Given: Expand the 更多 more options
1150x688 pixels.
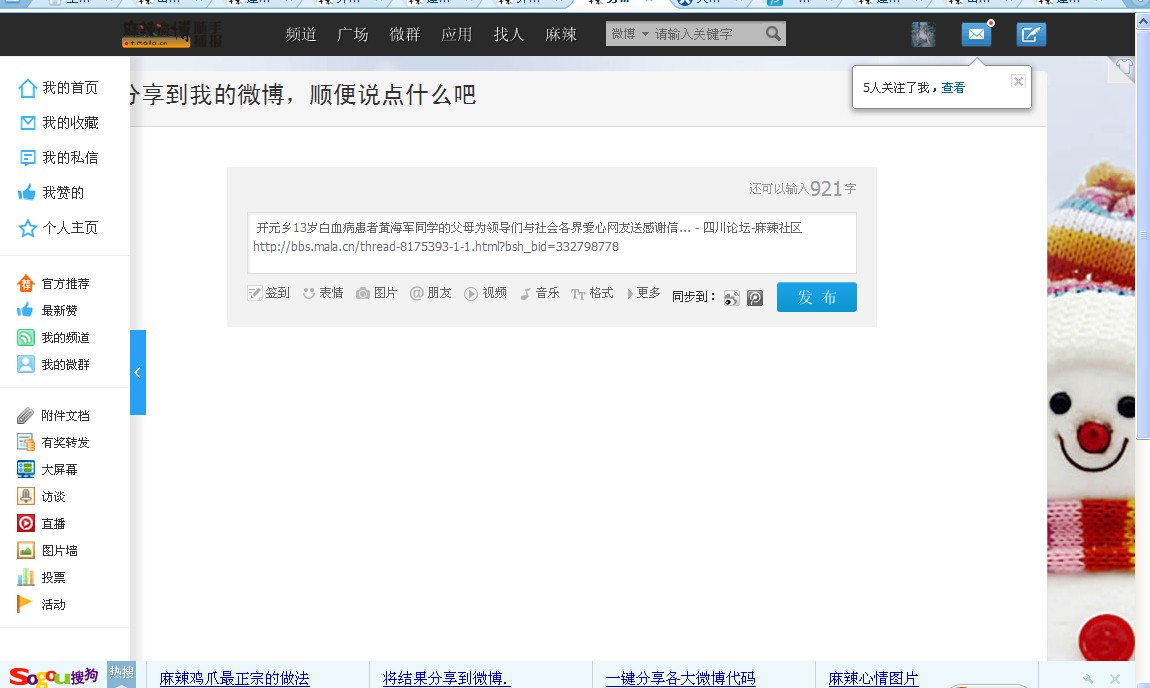Looking at the screenshot, I should pos(643,293).
